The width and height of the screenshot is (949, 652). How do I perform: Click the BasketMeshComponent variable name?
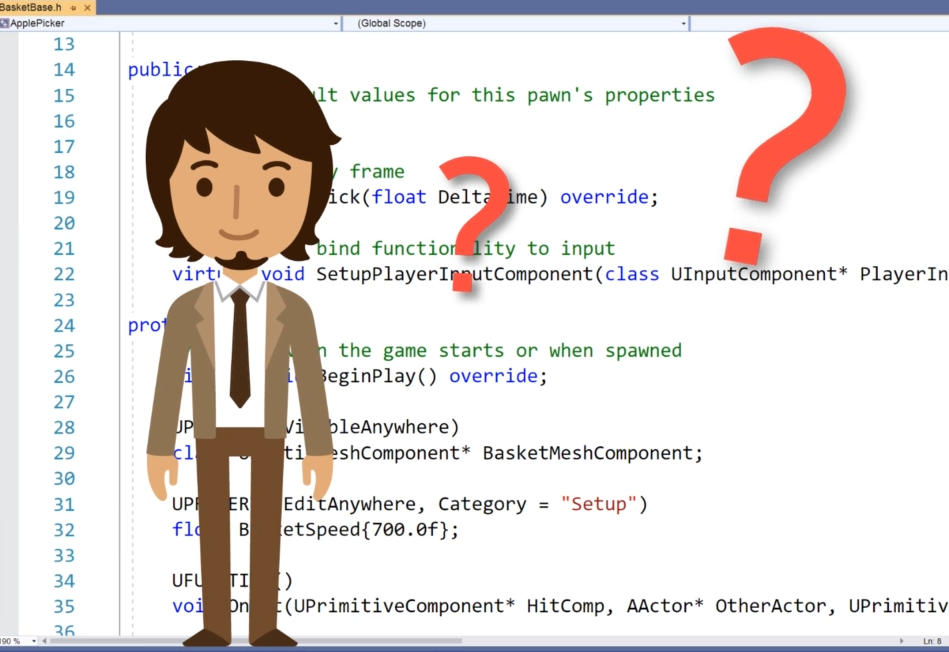(x=592, y=453)
